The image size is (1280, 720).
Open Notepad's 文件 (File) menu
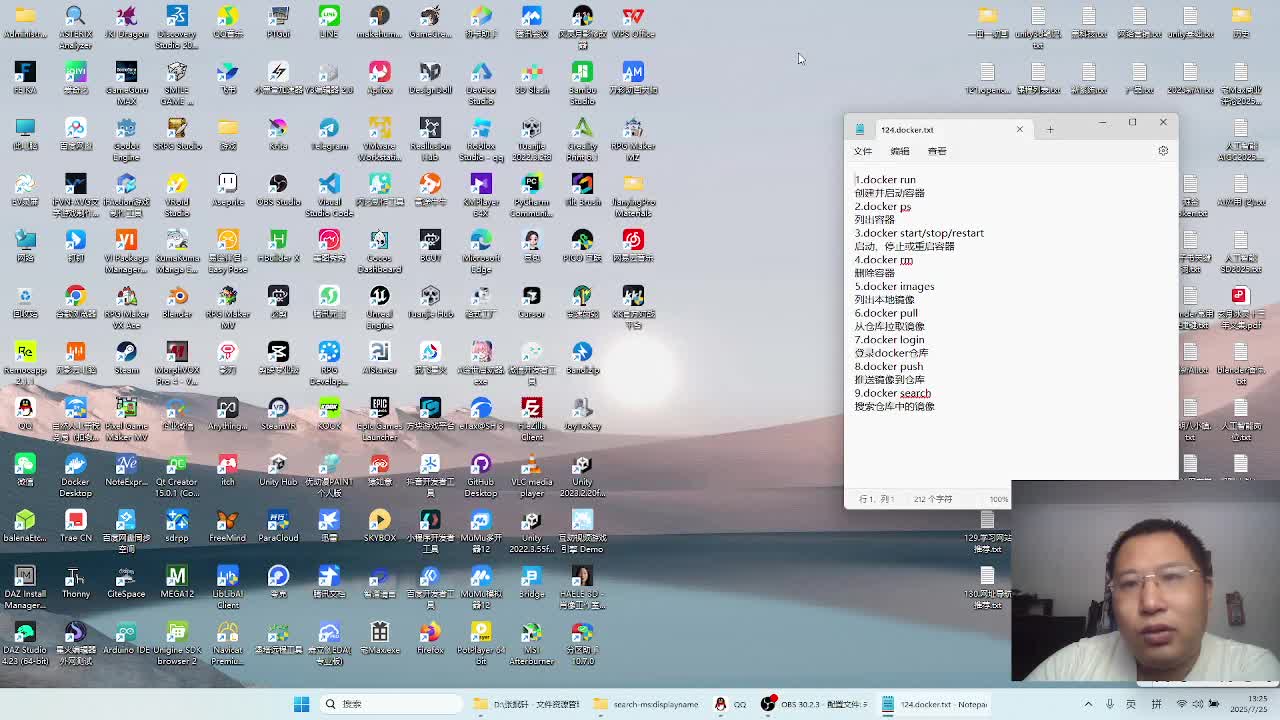[863, 151]
